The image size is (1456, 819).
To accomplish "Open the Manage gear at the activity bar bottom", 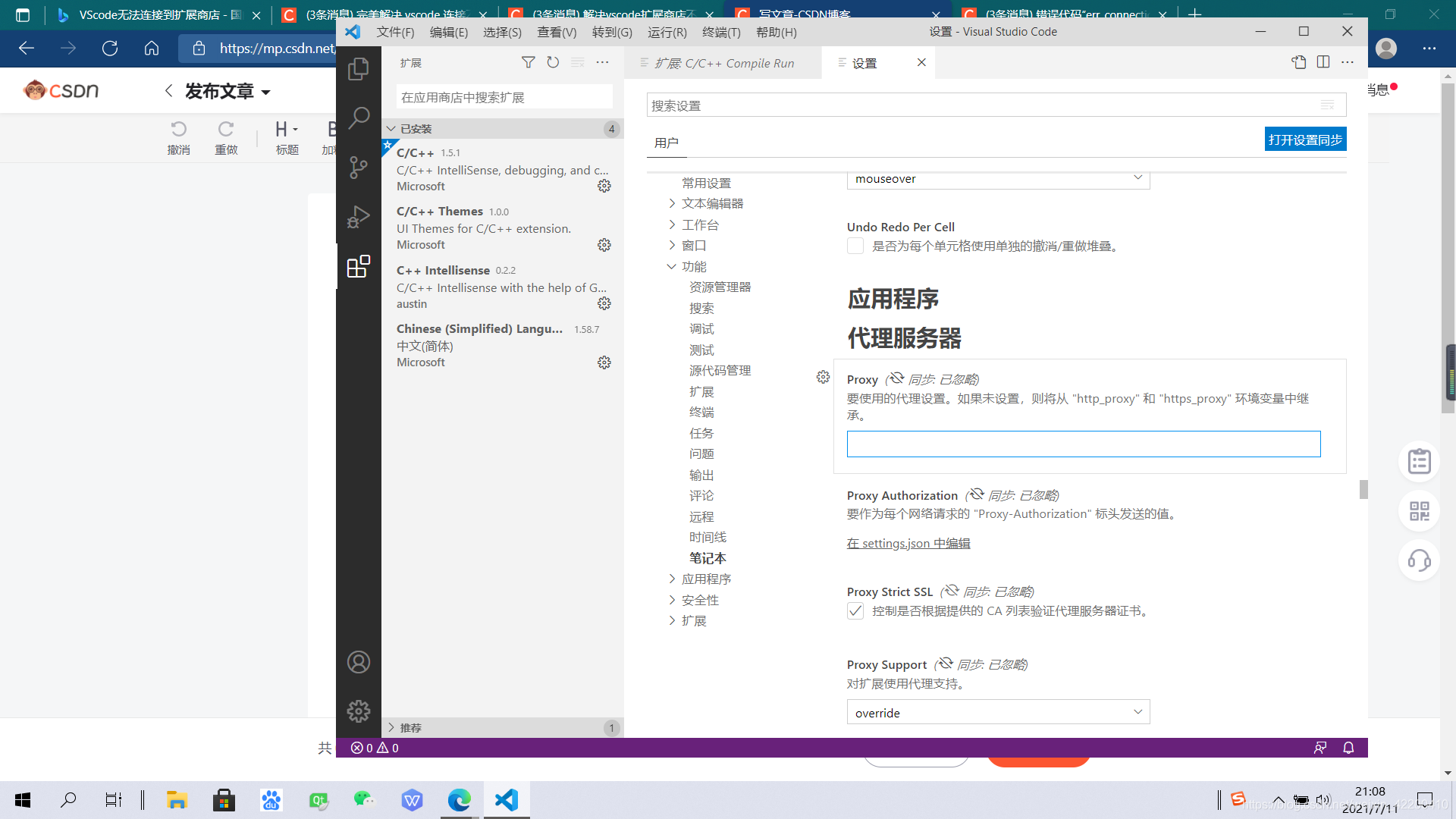I will [x=358, y=711].
